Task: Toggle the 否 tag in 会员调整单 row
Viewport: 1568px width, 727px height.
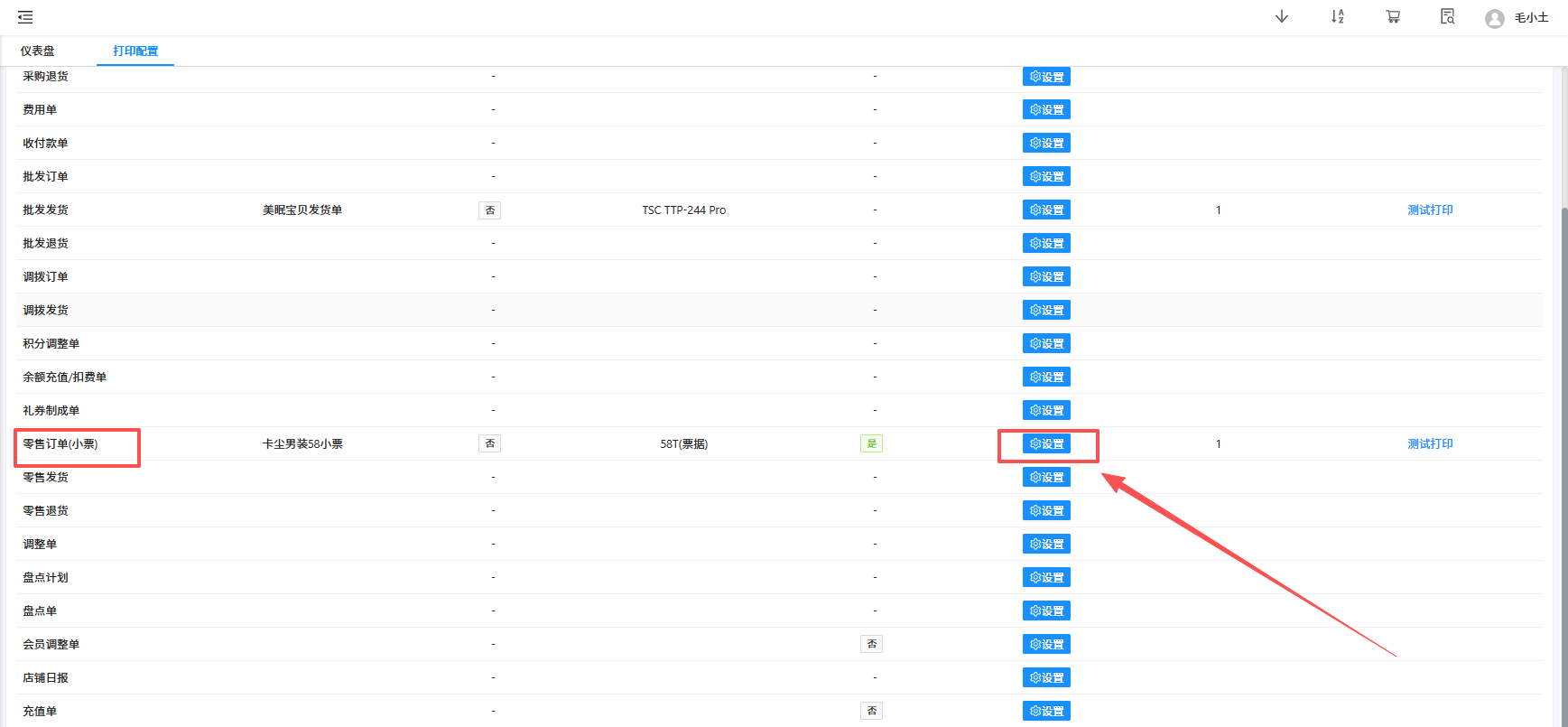Action: (x=871, y=645)
